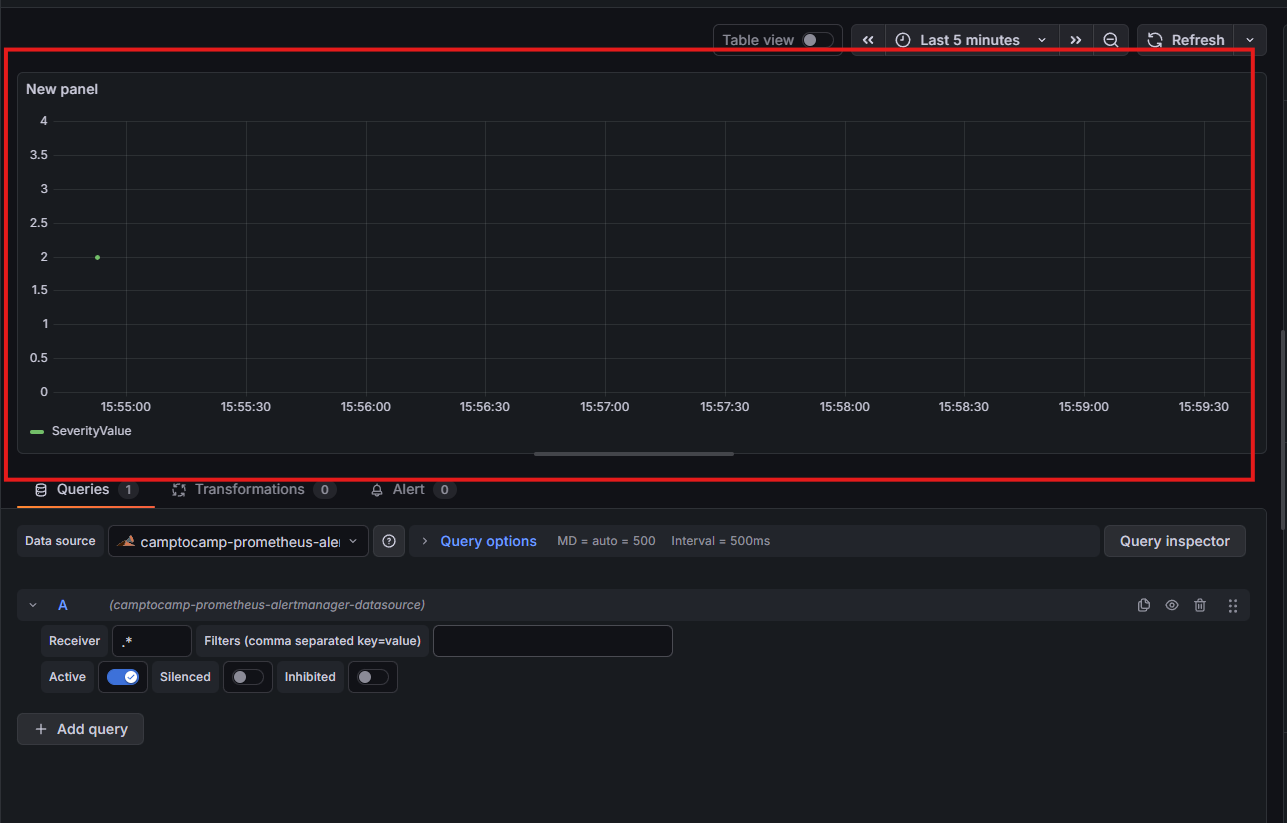Click the zoom out time range icon
Image resolution: width=1287 pixels, height=823 pixels.
(x=1111, y=40)
